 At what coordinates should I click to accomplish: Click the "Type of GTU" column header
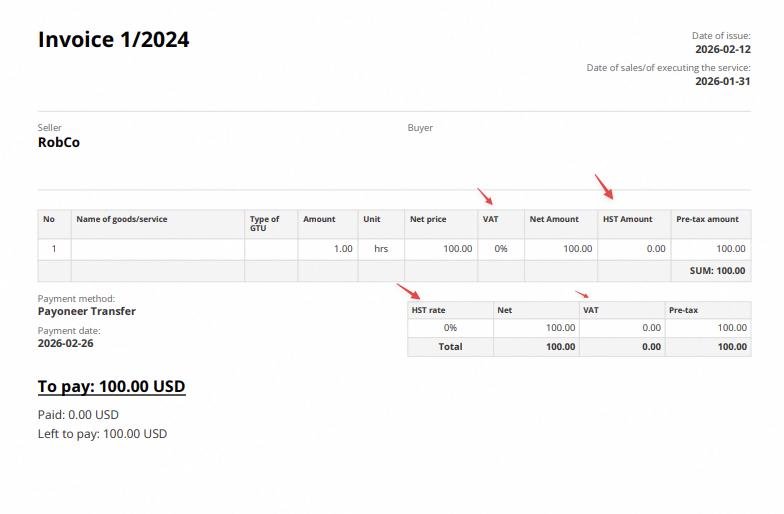point(265,223)
